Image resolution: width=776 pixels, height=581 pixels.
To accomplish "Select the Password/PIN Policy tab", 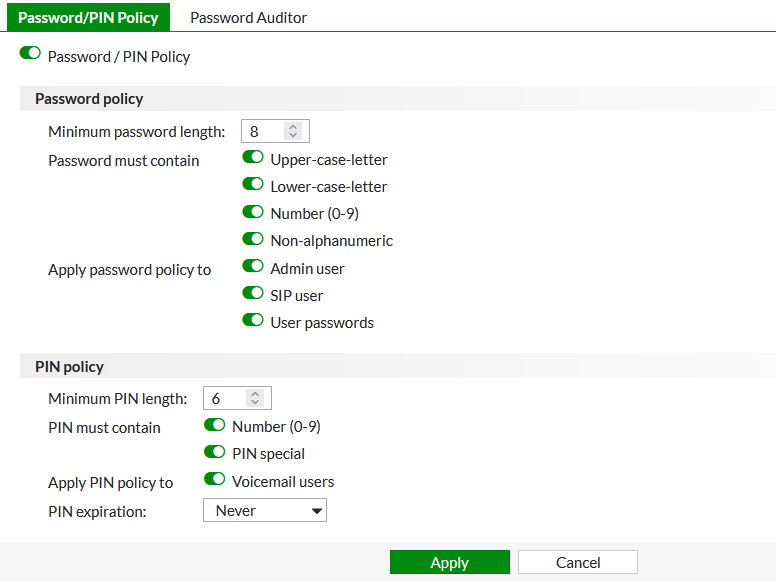I will tap(88, 17).
